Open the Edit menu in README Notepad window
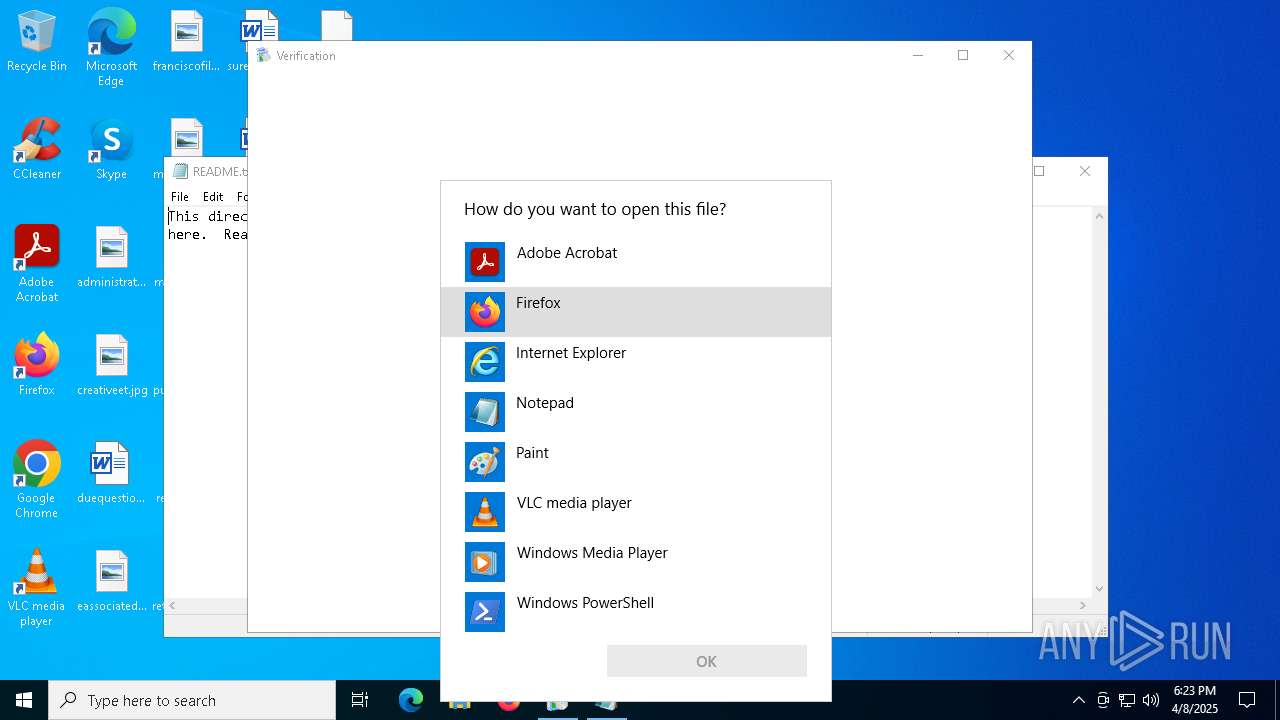 213,197
